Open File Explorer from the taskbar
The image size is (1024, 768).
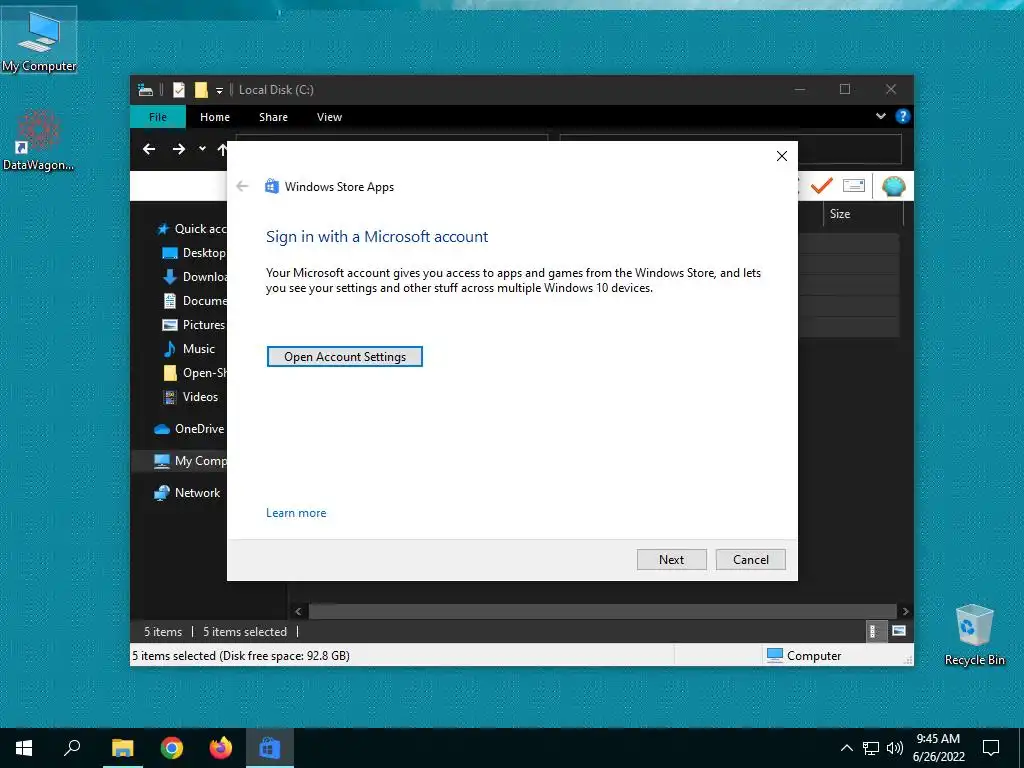click(122, 748)
